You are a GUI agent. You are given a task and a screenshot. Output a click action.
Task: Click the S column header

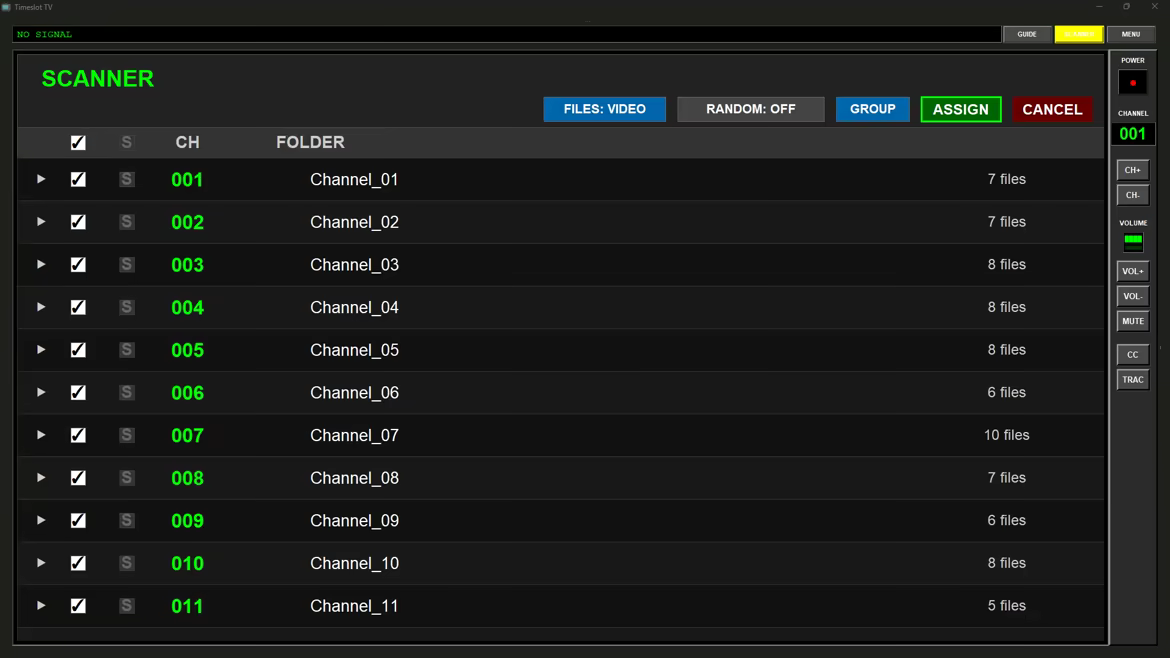[x=127, y=142]
